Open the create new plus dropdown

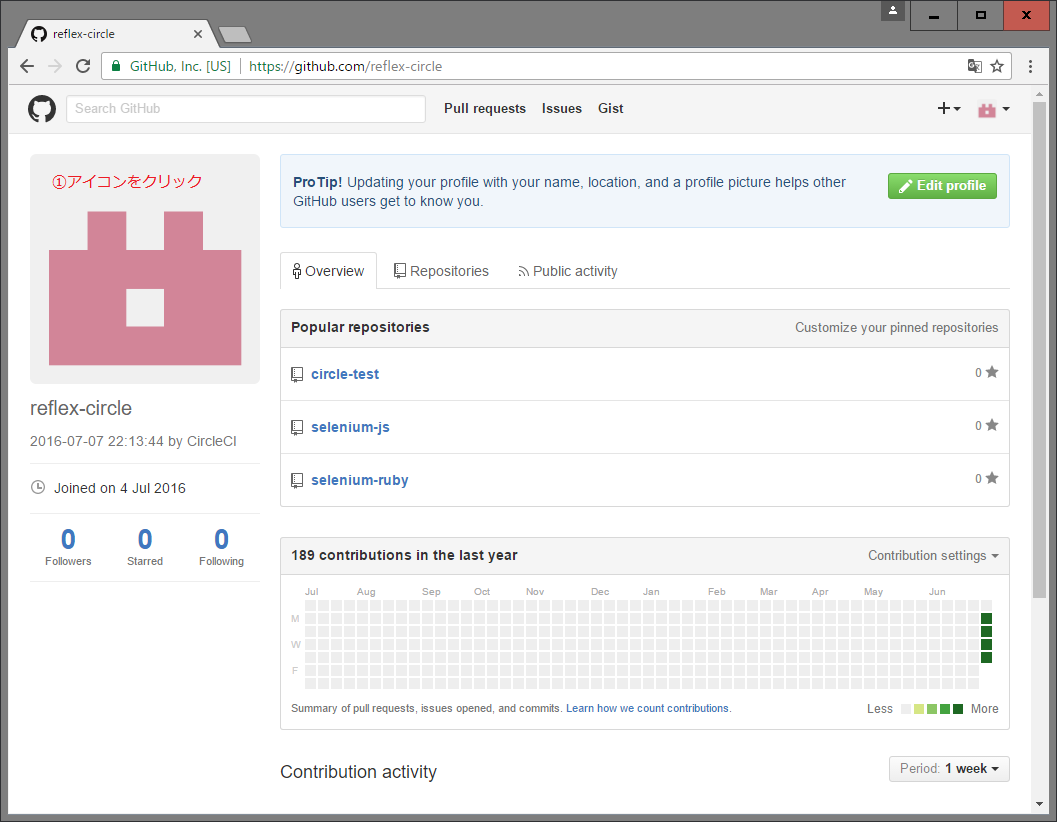[x=949, y=109]
